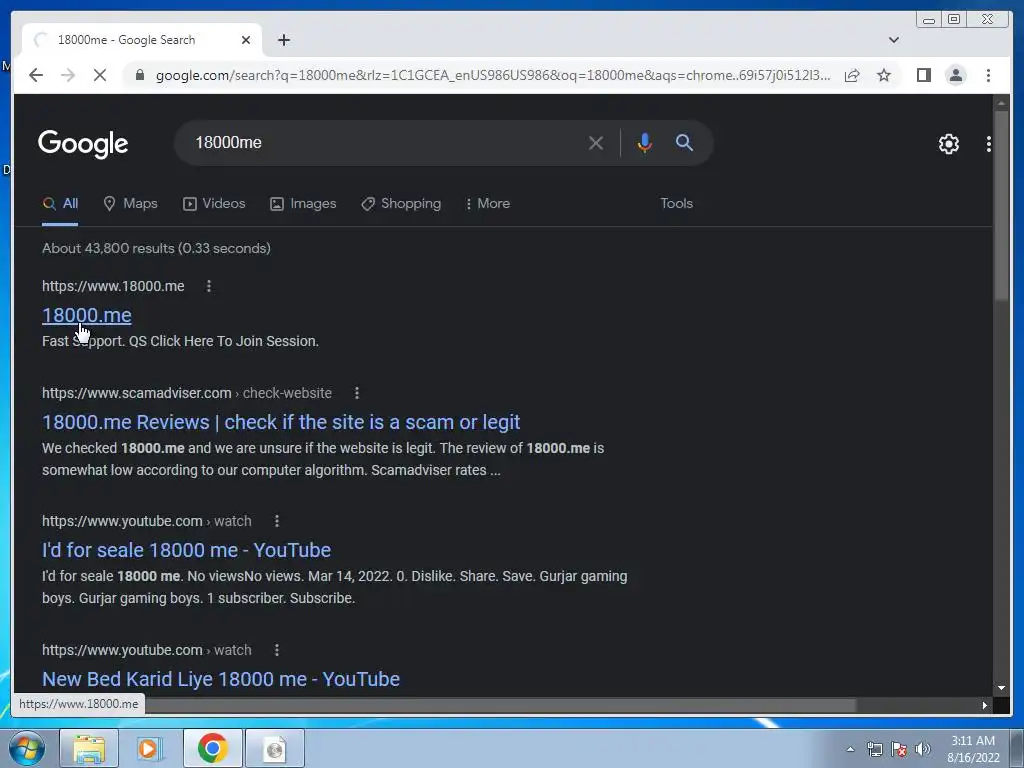The width and height of the screenshot is (1024, 768).
Task: Open 'I'd for seale 18000 me' YouTube link
Action: [186, 550]
